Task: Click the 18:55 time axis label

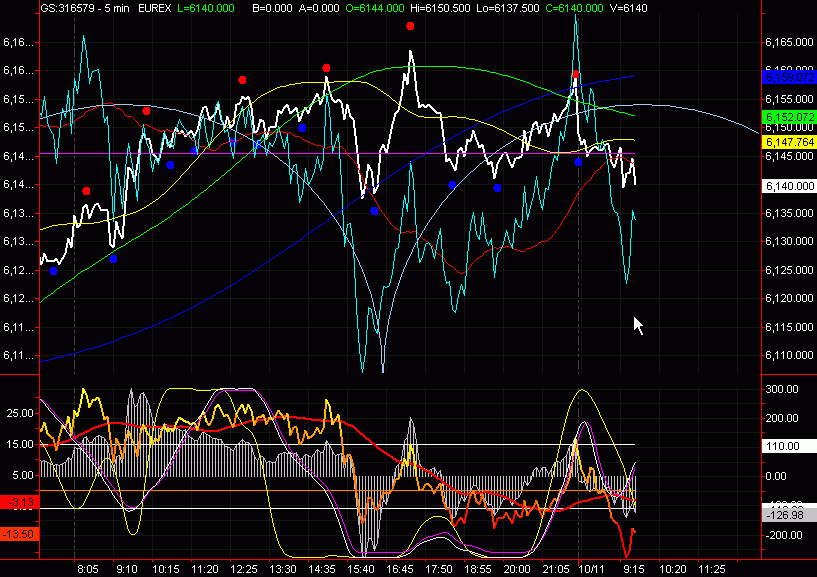Action: coord(478,569)
